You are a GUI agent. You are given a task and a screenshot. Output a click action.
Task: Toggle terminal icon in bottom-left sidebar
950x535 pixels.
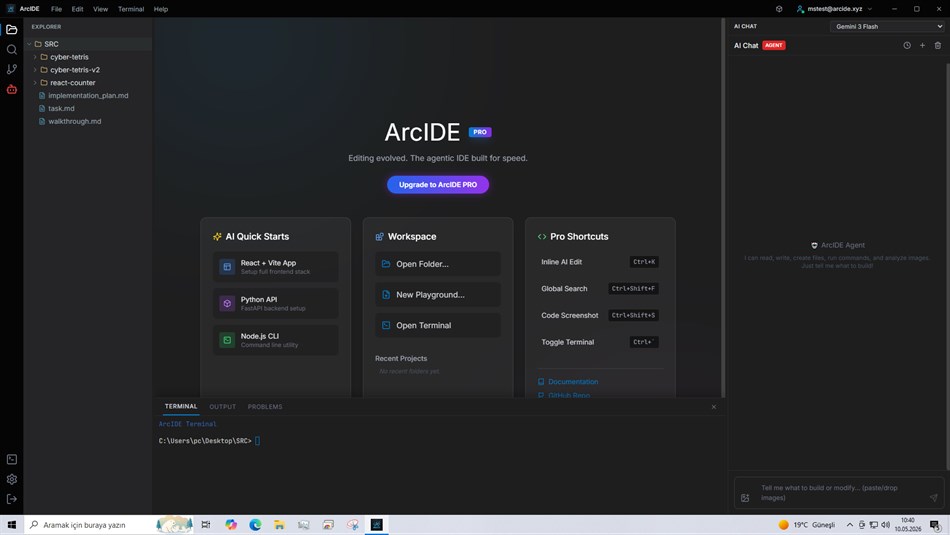[12, 459]
